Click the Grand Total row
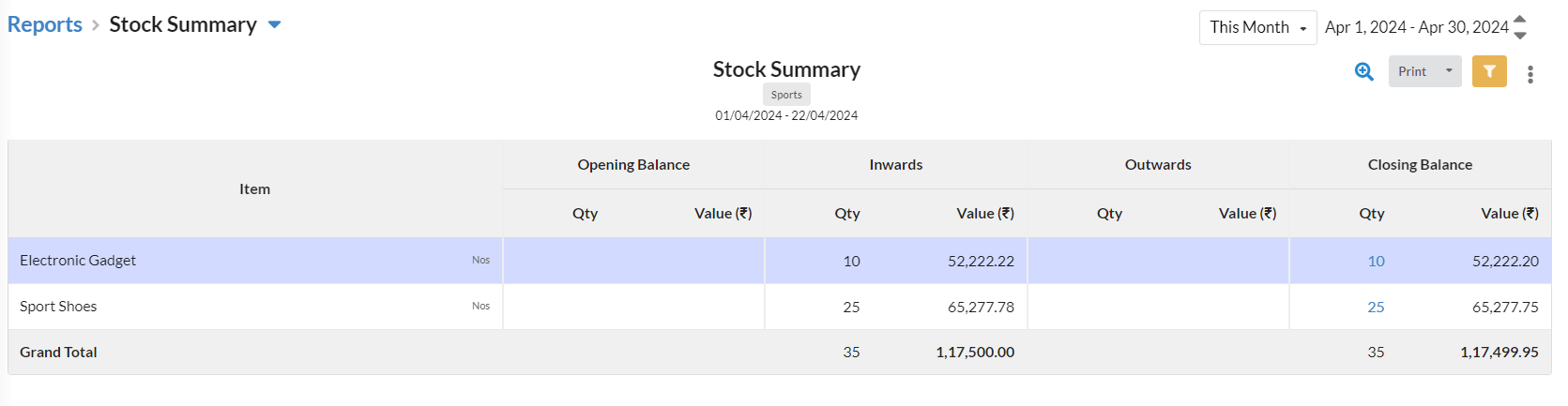This screenshot has width=1568, height=406. (x=779, y=352)
